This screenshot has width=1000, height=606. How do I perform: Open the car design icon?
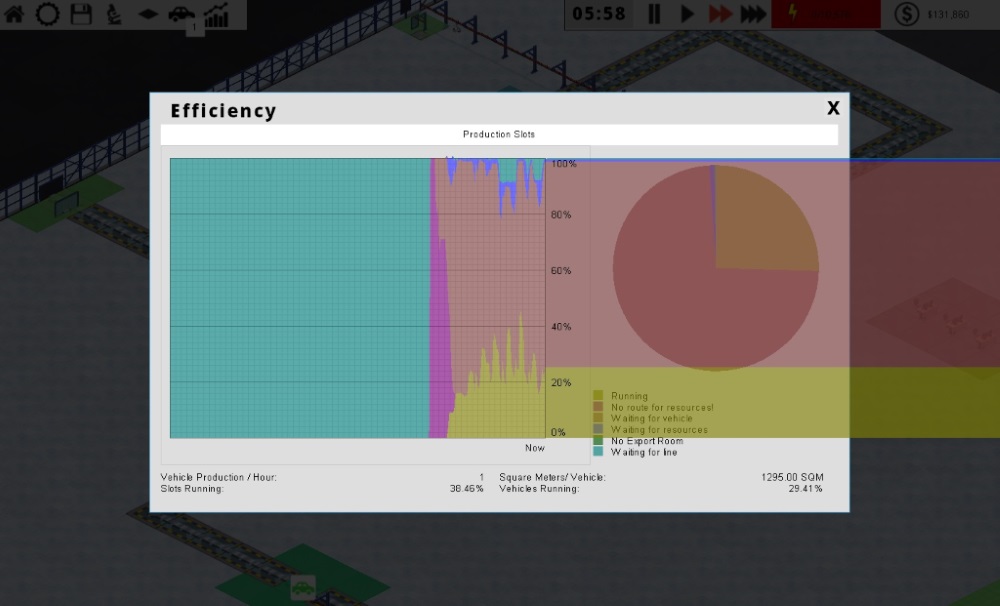pyautogui.click(x=182, y=14)
